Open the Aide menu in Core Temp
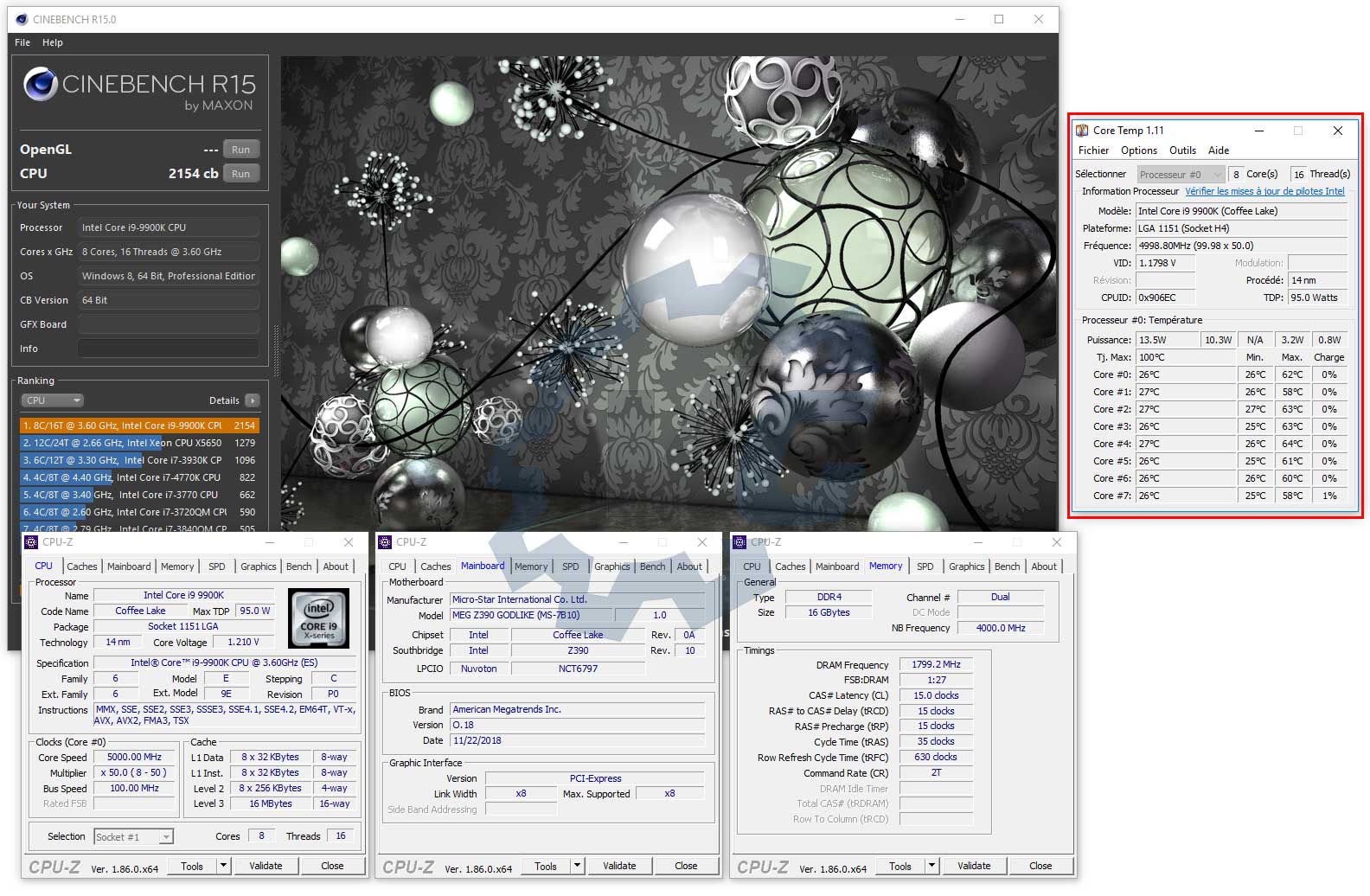 1219,150
